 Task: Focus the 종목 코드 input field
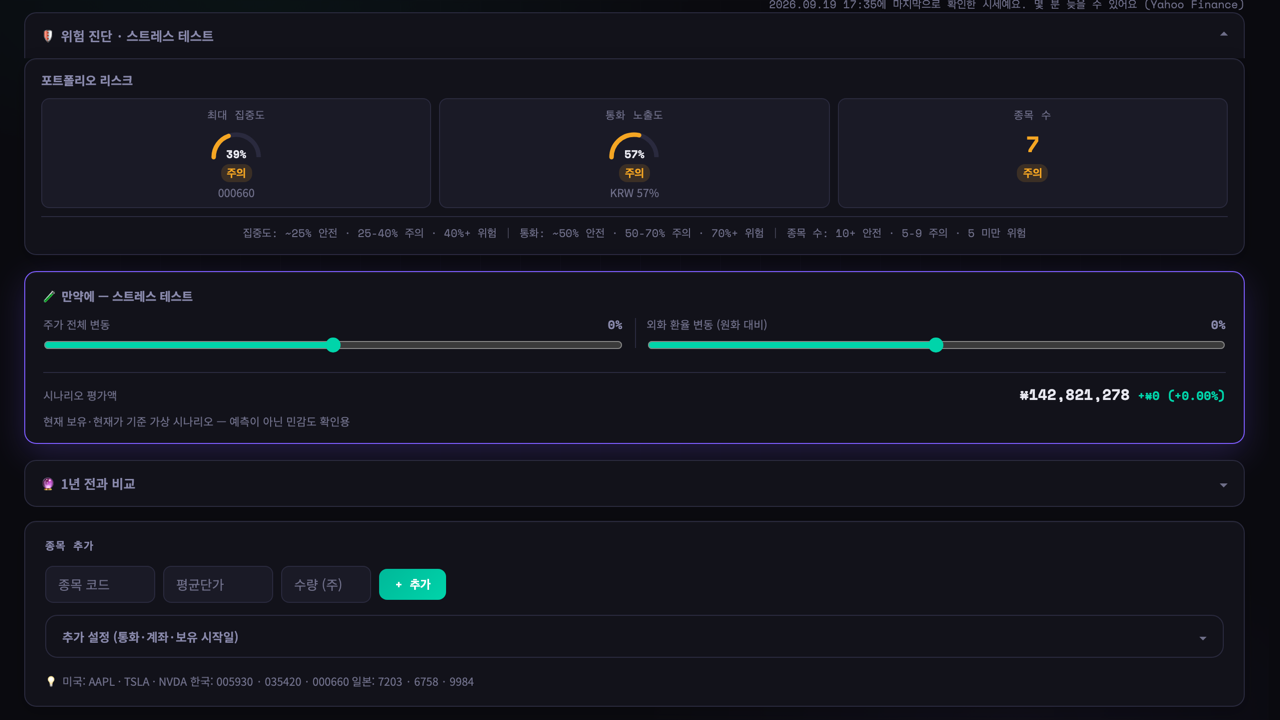[x=100, y=585]
